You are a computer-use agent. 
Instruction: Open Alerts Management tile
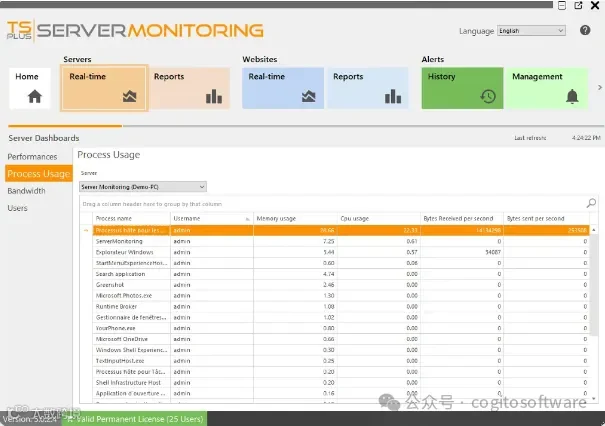tap(547, 88)
